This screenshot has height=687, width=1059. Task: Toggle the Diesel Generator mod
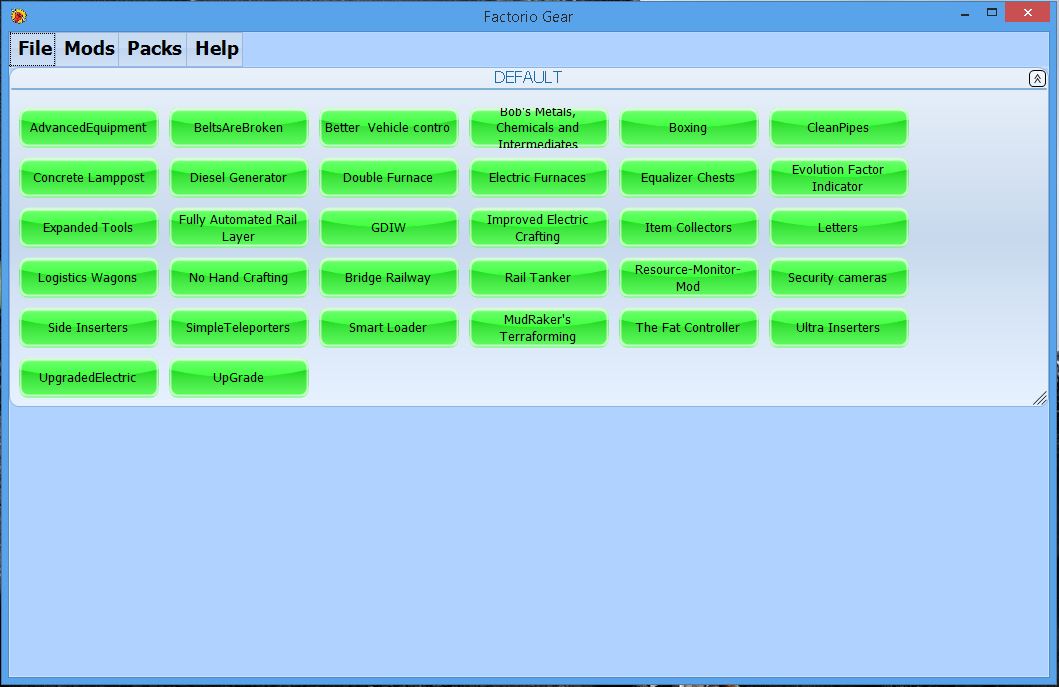click(x=238, y=178)
